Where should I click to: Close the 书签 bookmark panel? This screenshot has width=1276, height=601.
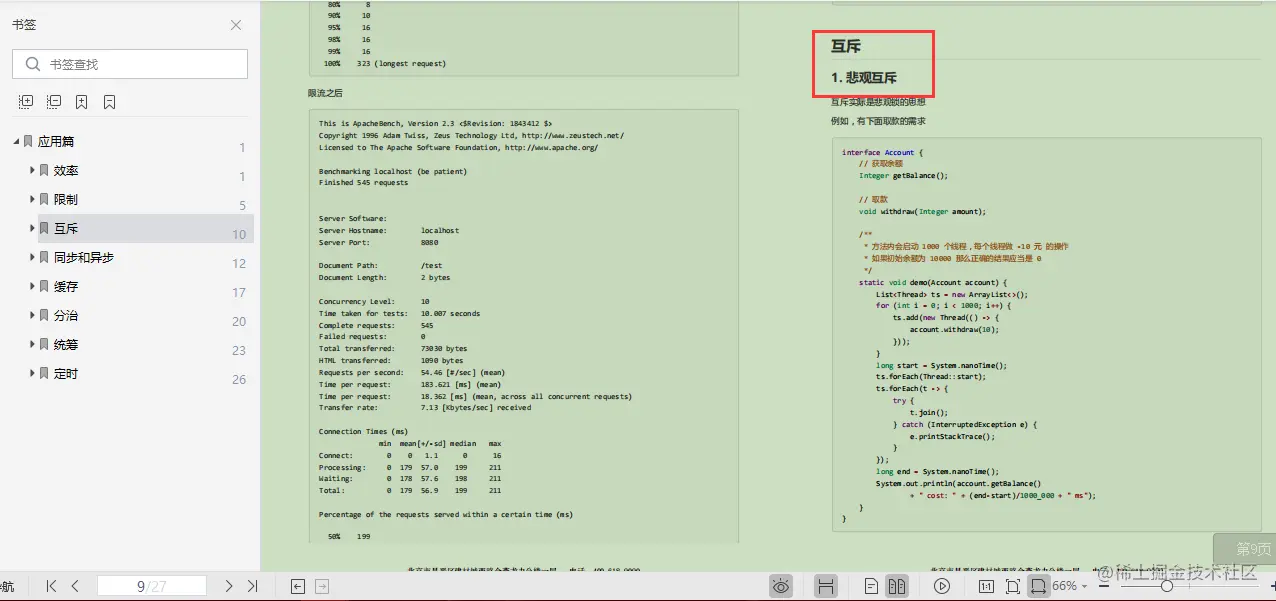(x=236, y=25)
